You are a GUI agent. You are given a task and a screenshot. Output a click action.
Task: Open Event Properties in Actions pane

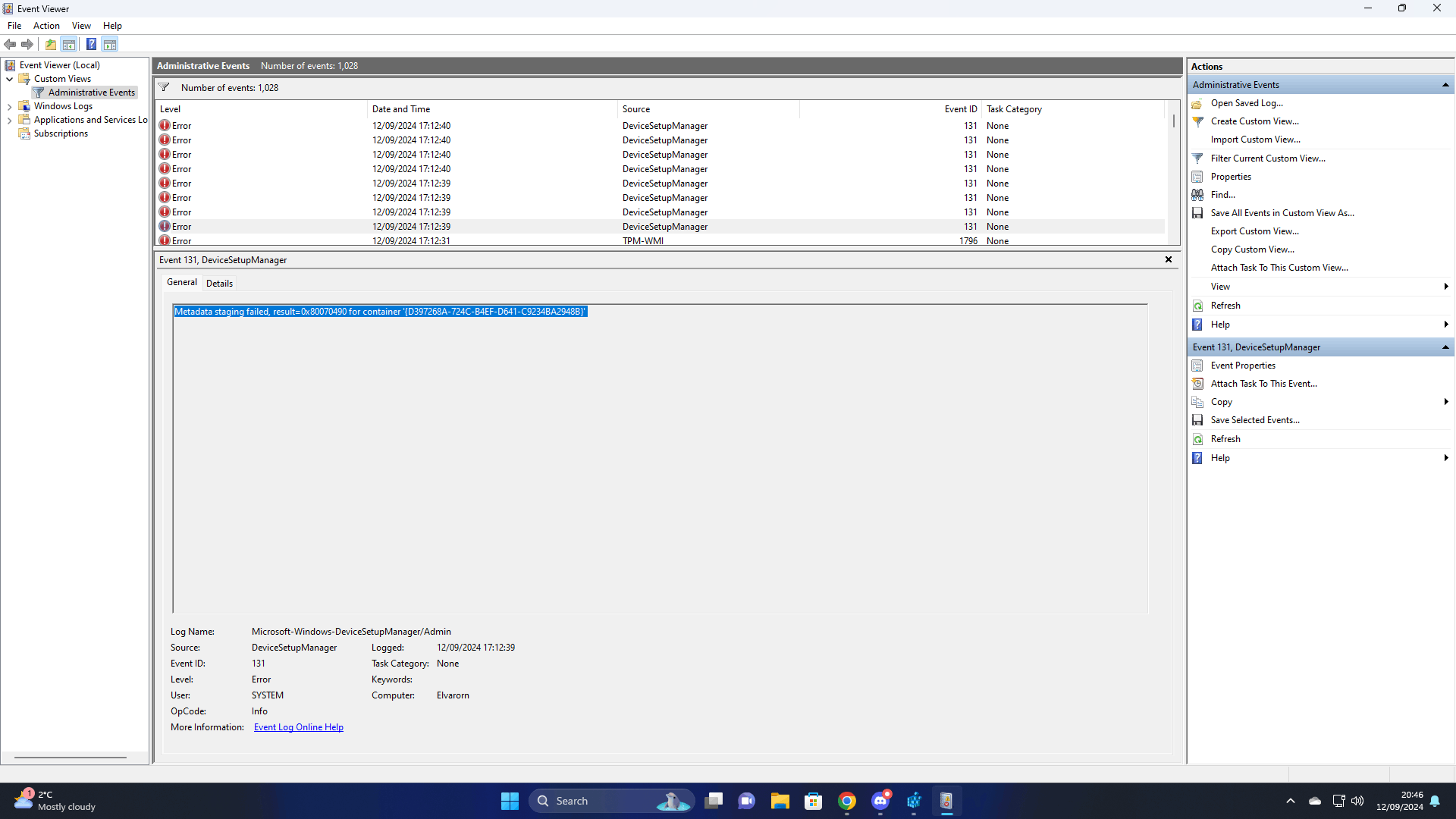[1243, 366]
